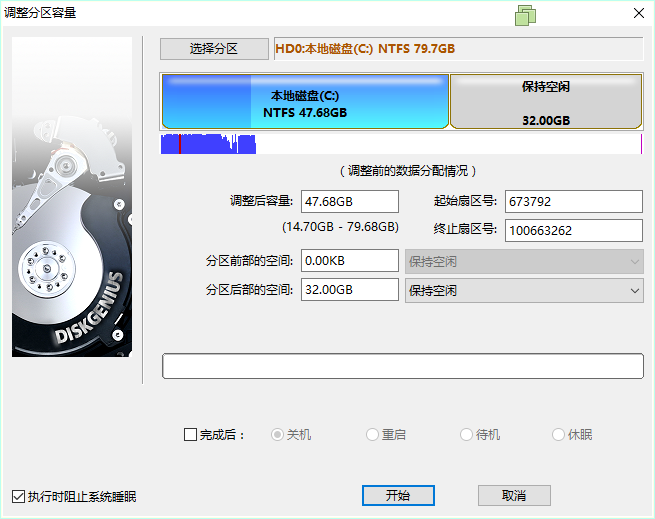Click the 终止扇区号 input field
This screenshot has width=655, height=519.
point(573,230)
